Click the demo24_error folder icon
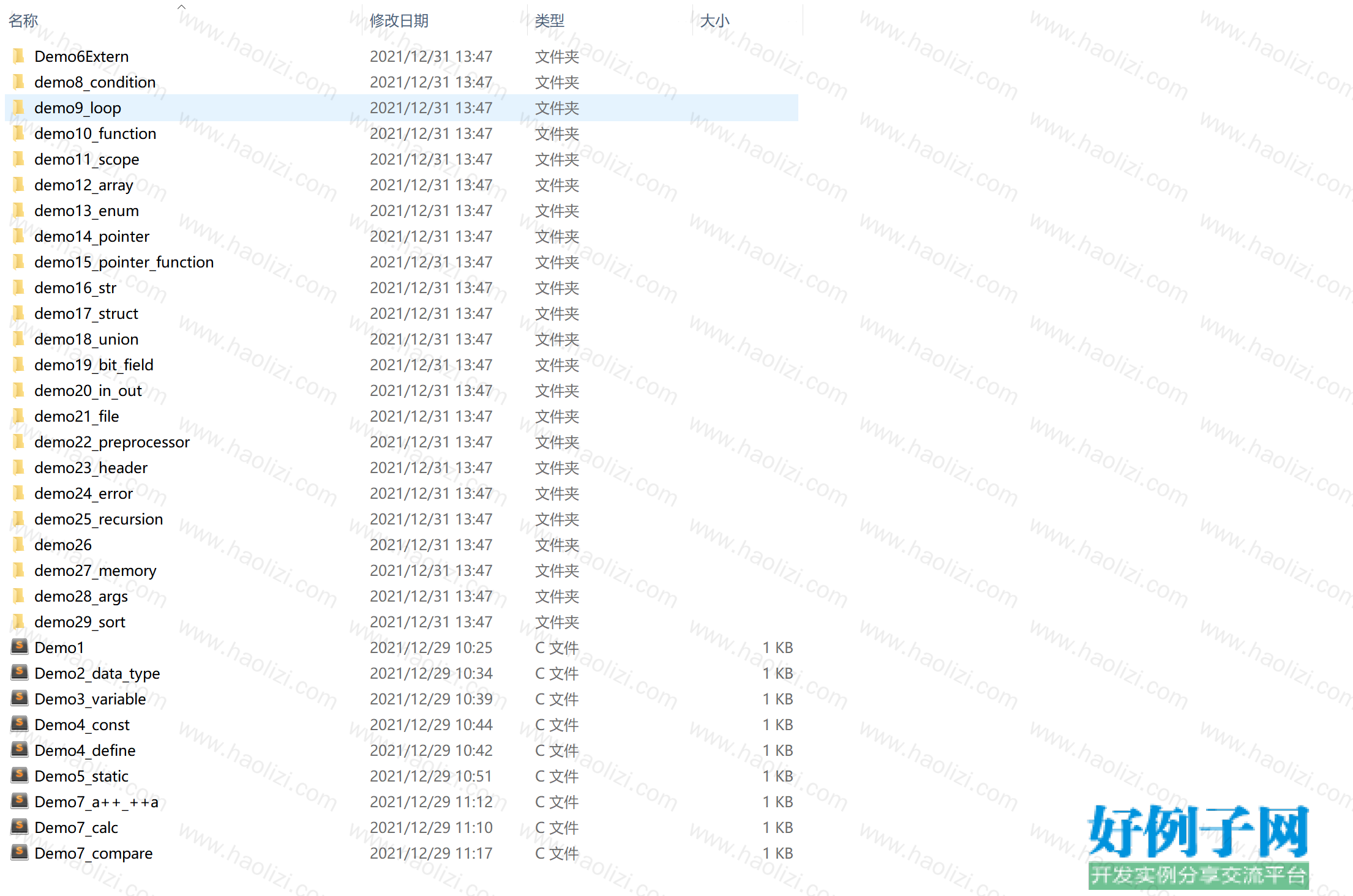This screenshot has width=1353, height=896. pos(19,493)
